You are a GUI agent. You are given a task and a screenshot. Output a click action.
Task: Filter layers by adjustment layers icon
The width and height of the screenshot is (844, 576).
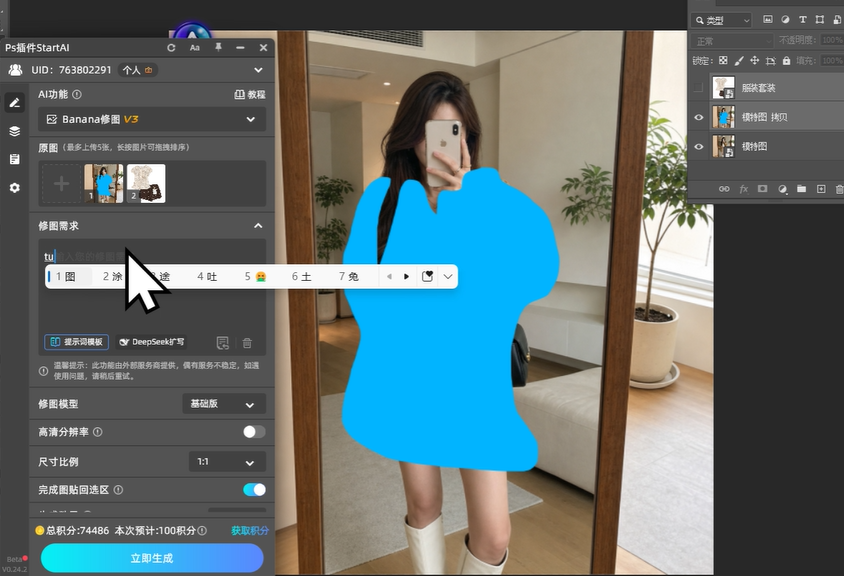[785, 20]
